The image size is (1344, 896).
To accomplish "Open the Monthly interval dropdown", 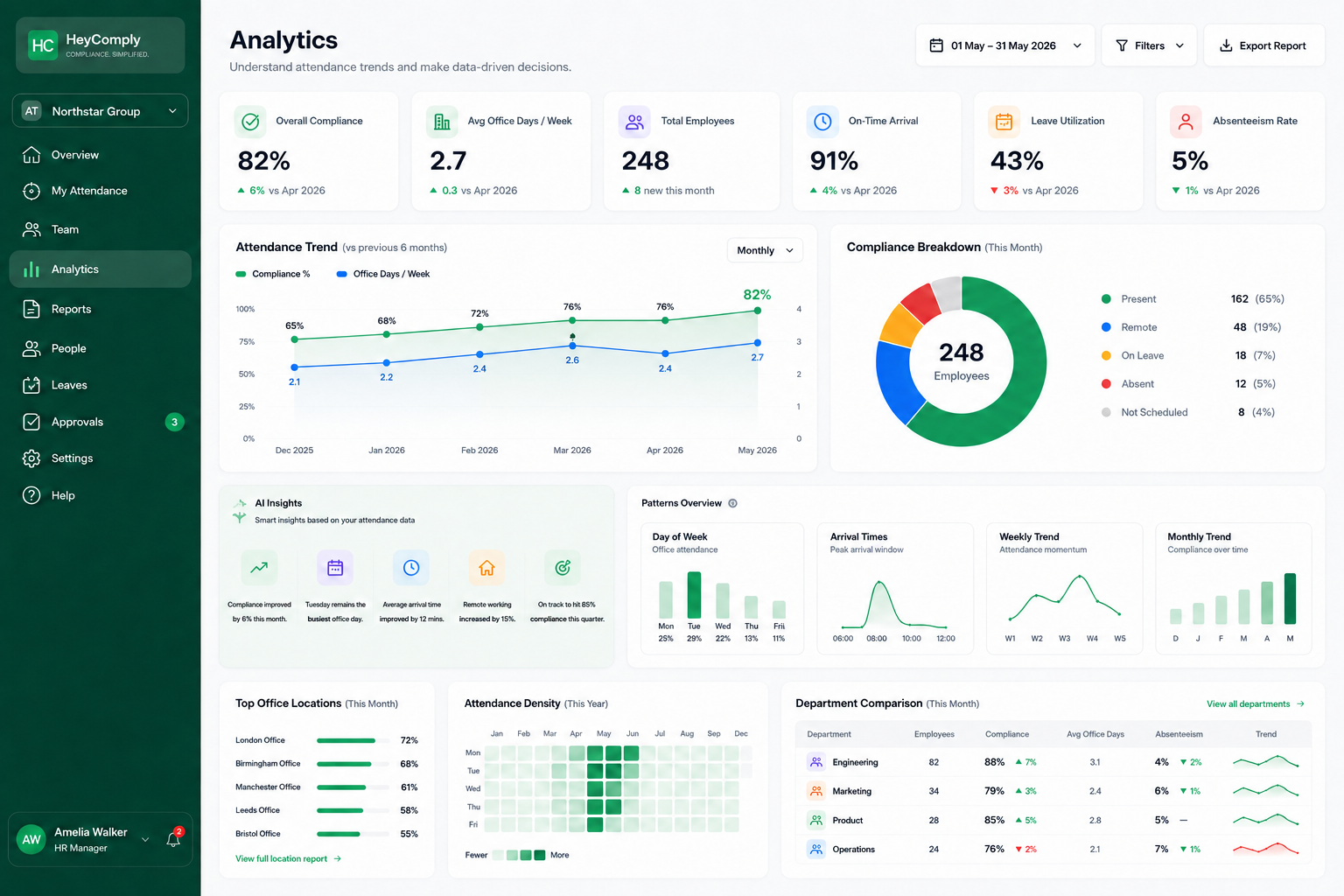I will (765, 250).
